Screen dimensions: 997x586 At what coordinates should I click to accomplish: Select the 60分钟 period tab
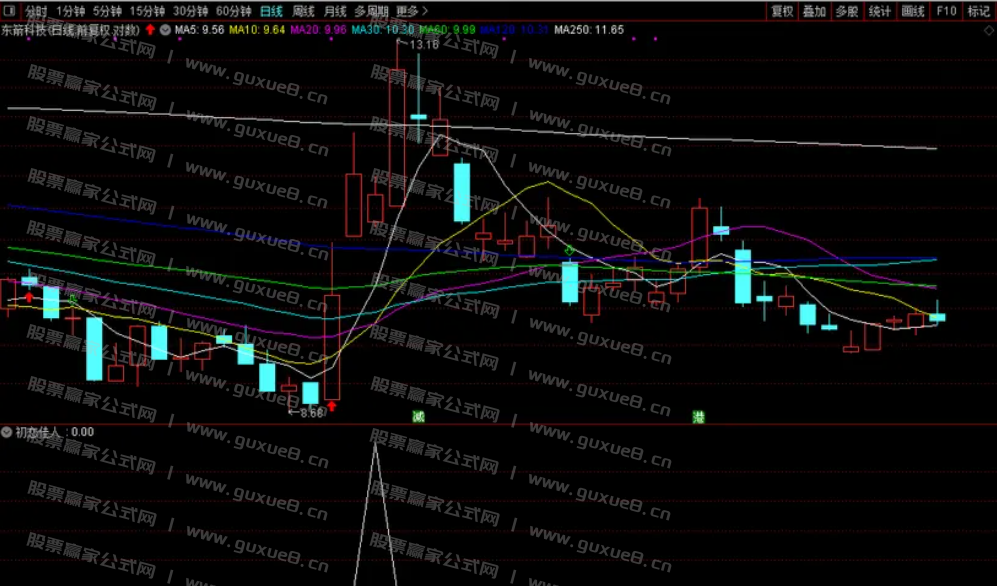234,11
